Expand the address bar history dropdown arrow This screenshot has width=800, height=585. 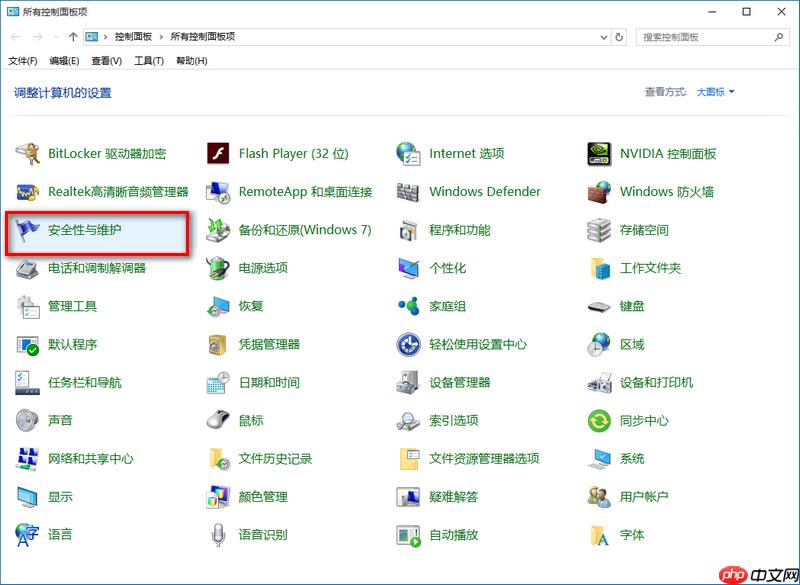click(604, 37)
